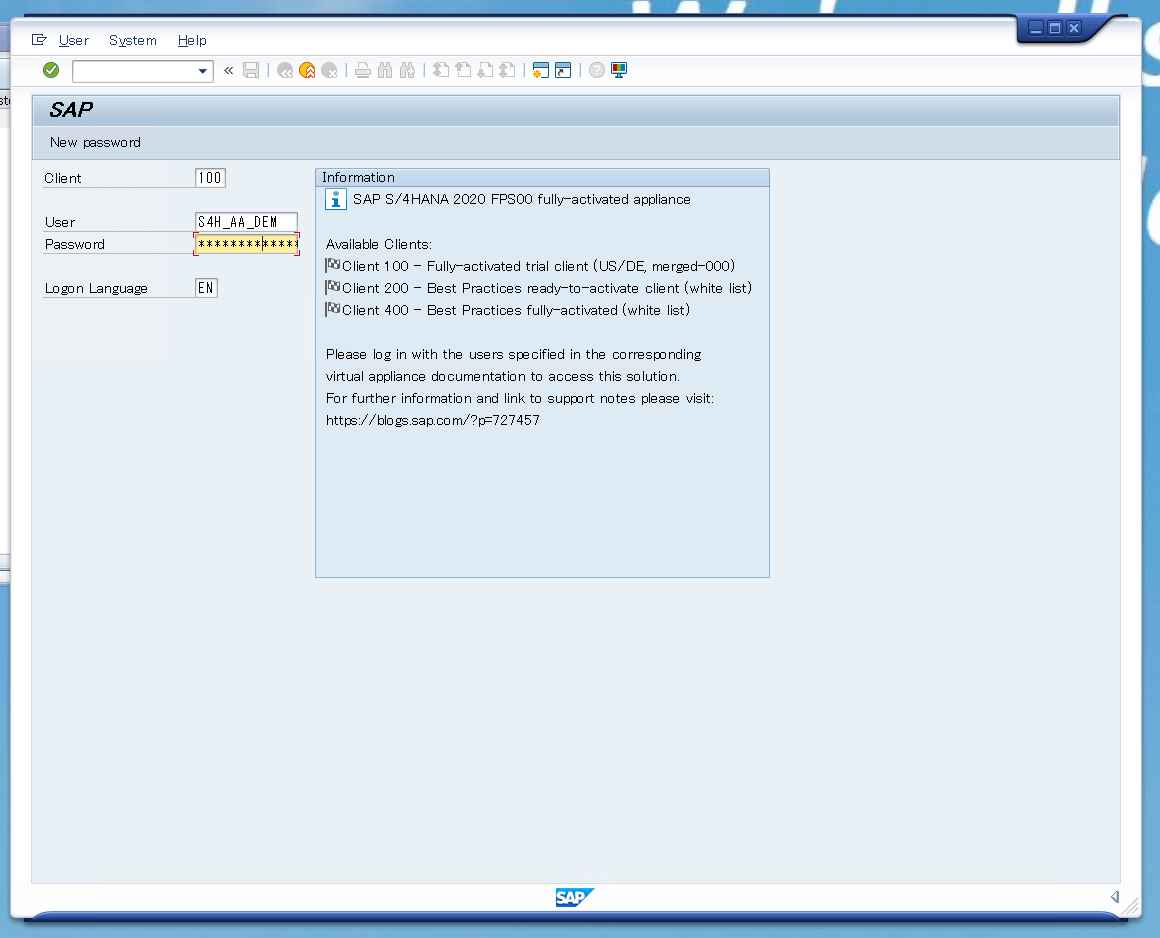Click the User input field
This screenshot has height=938, width=1160.
246,222
